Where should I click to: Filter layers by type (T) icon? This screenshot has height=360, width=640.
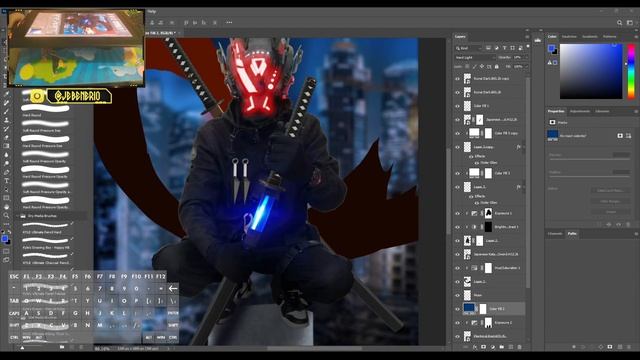point(504,48)
